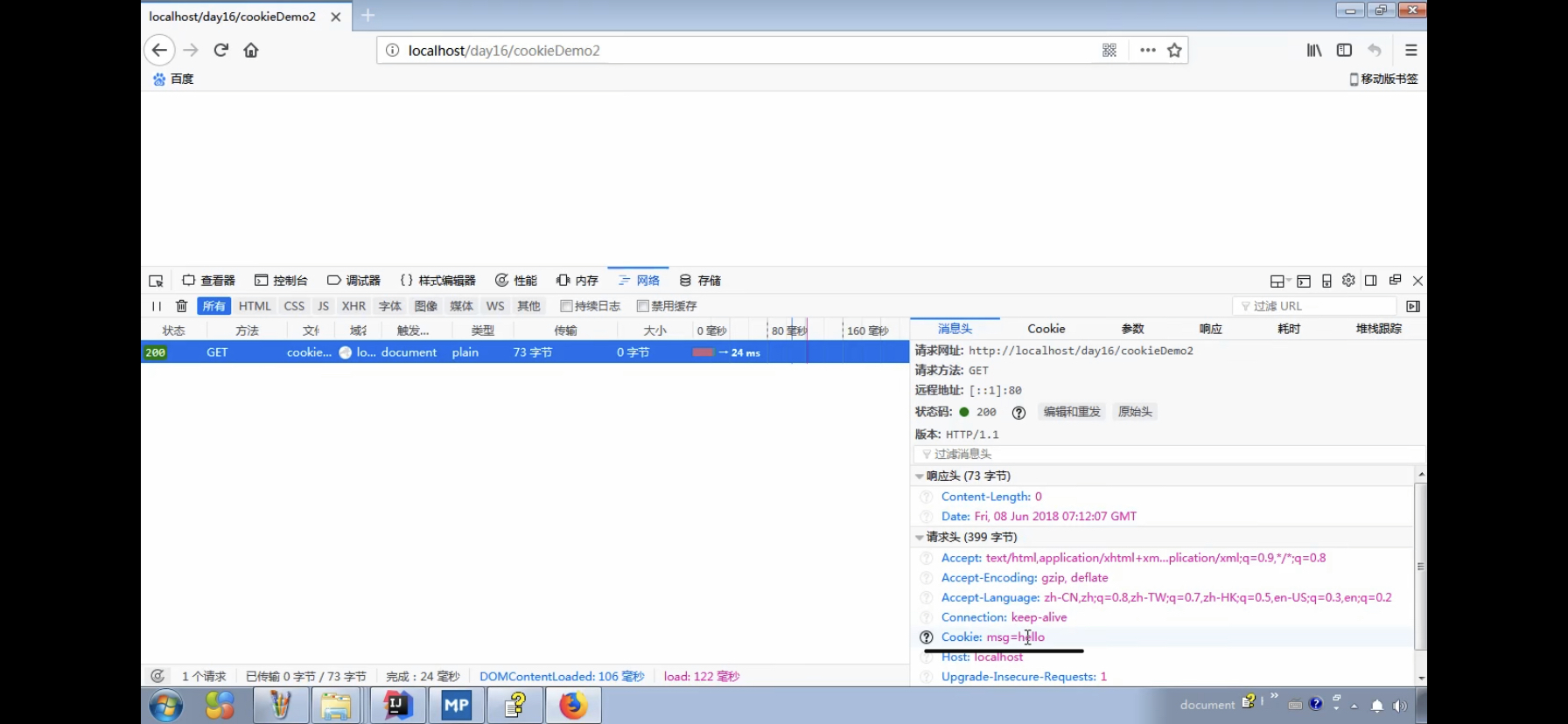Filter requests by CSS

pos(295,306)
